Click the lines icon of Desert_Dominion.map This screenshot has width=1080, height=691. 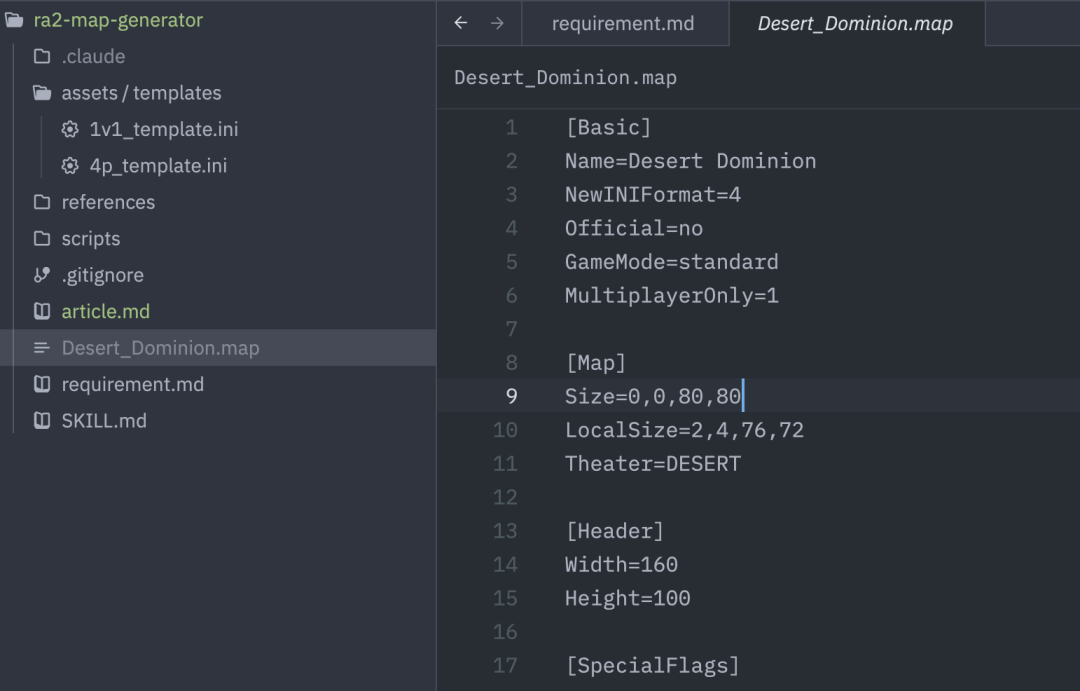click(42, 348)
